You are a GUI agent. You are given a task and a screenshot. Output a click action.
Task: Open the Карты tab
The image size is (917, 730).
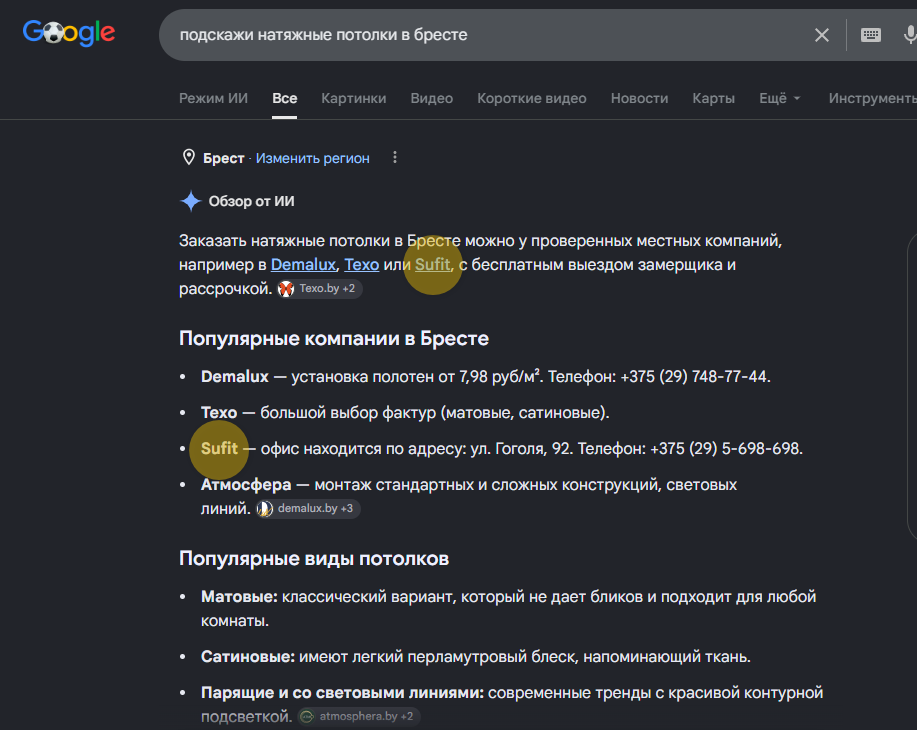pos(713,98)
